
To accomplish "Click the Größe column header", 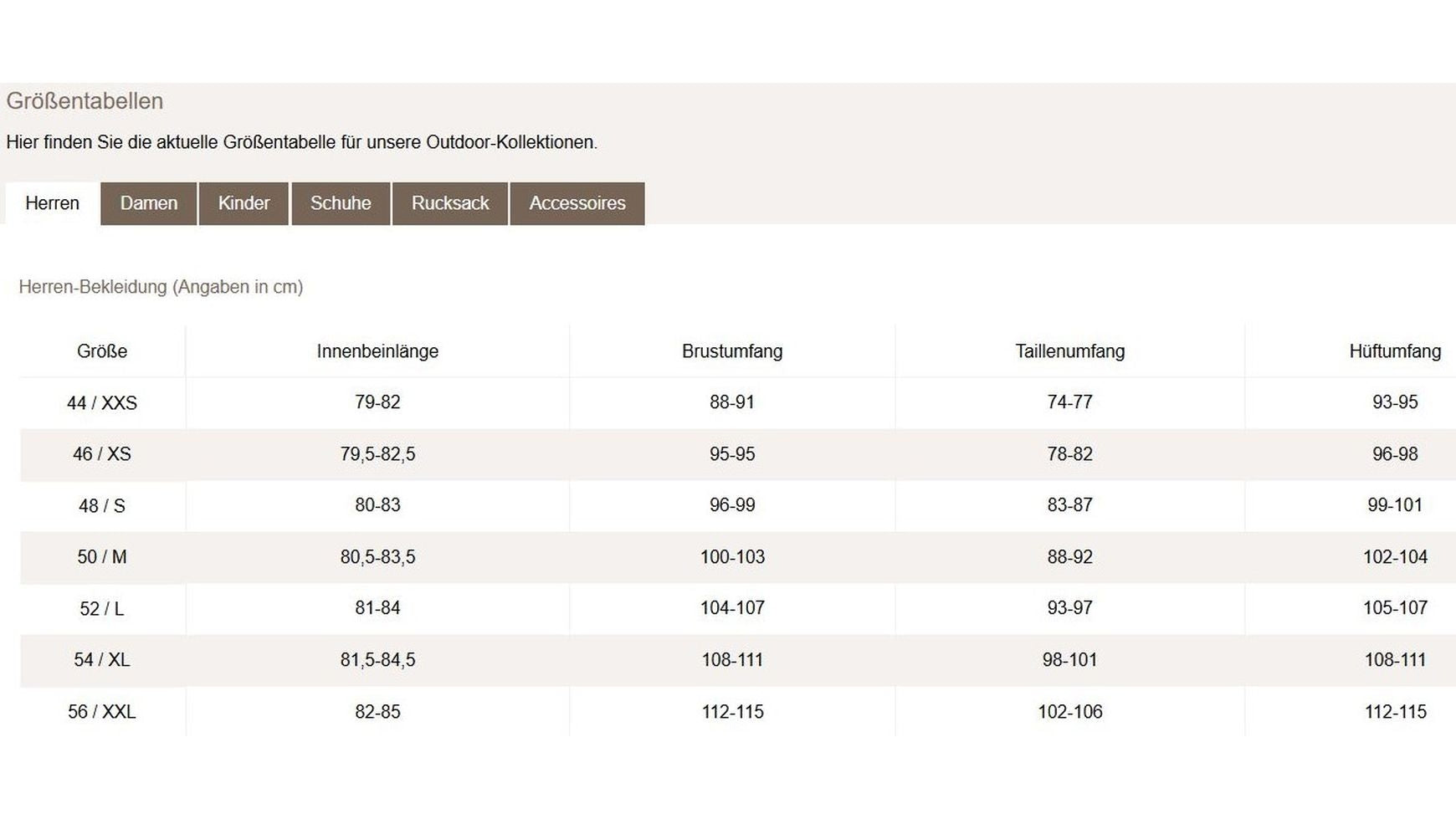I will (102, 351).
